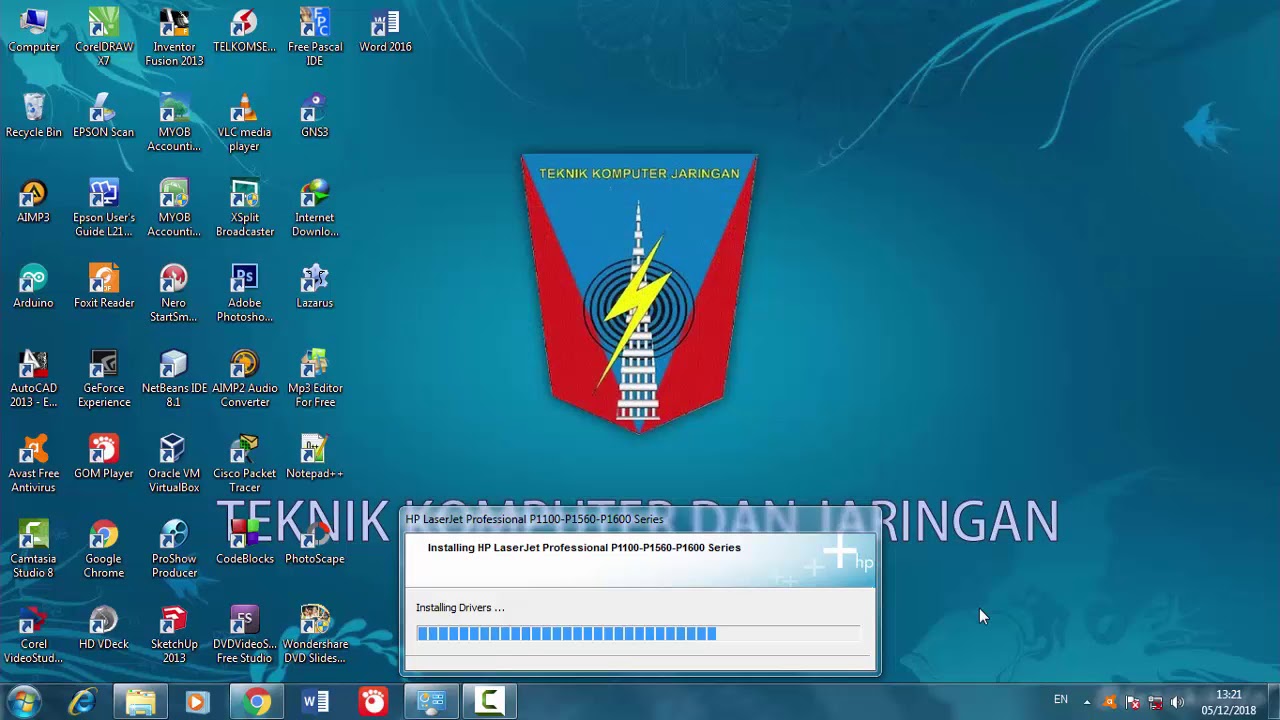Launch XSplit Broadcaster shortcut

pyautogui.click(x=244, y=208)
